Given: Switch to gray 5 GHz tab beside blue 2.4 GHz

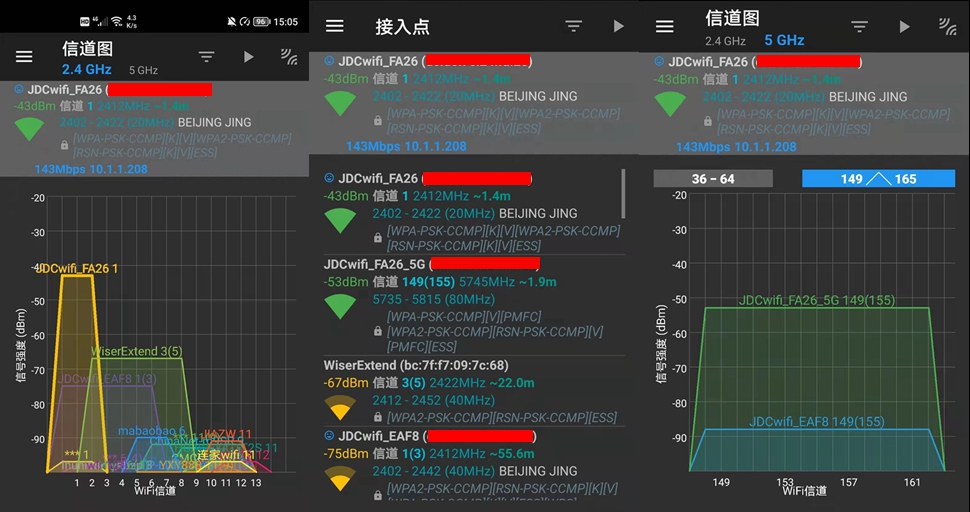Looking at the screenshot, I should [x=144, y=70].
